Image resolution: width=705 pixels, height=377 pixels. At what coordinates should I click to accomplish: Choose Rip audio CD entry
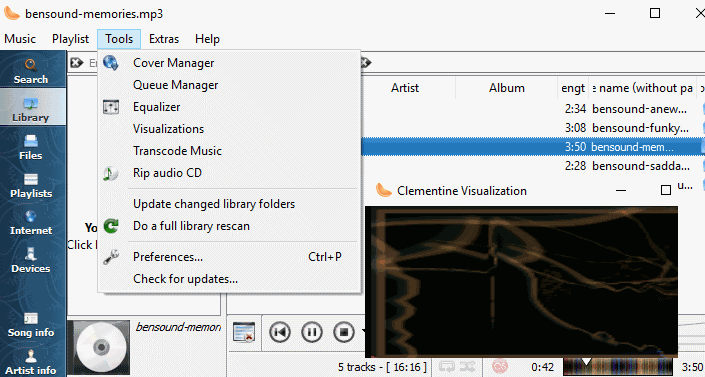(x=229, y=173)
